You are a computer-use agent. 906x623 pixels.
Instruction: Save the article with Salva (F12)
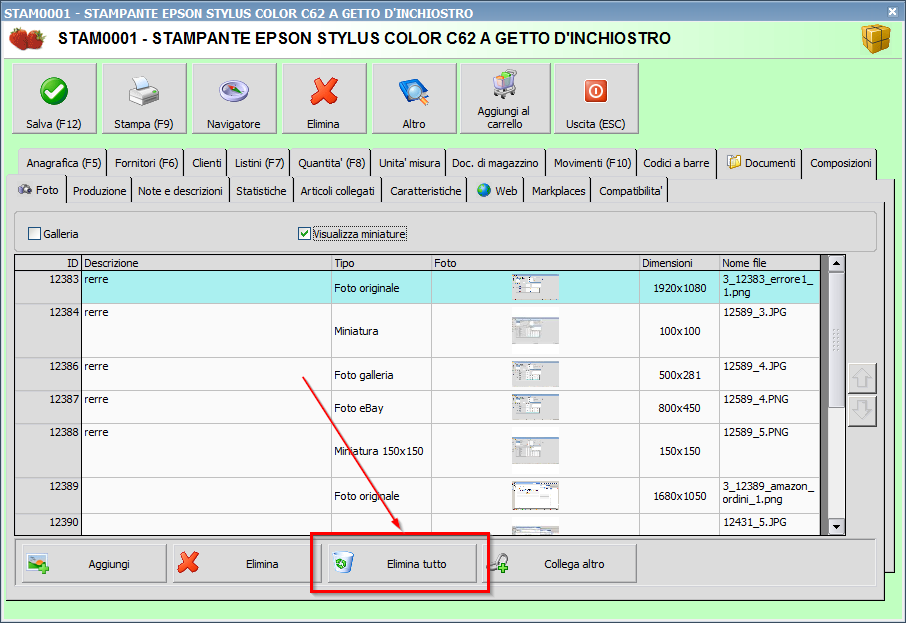click(x=54, y=99)
